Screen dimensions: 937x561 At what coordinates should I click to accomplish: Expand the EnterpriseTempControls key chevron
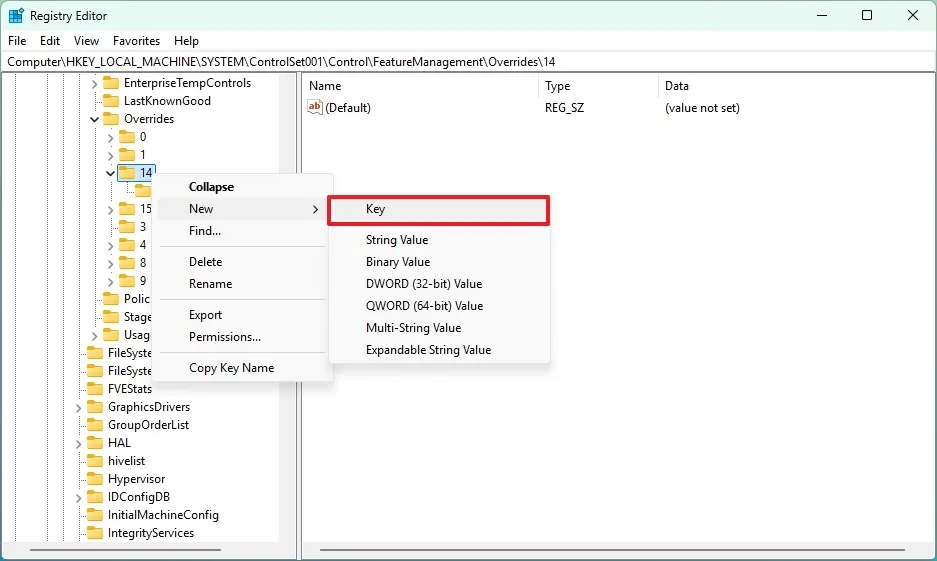(95, 83)
